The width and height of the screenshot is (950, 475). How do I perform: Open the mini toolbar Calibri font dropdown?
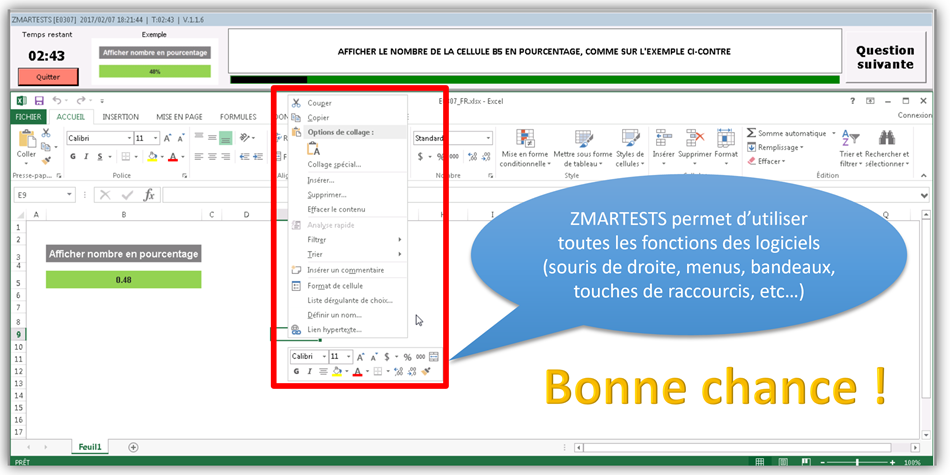[x=324, y=357]
